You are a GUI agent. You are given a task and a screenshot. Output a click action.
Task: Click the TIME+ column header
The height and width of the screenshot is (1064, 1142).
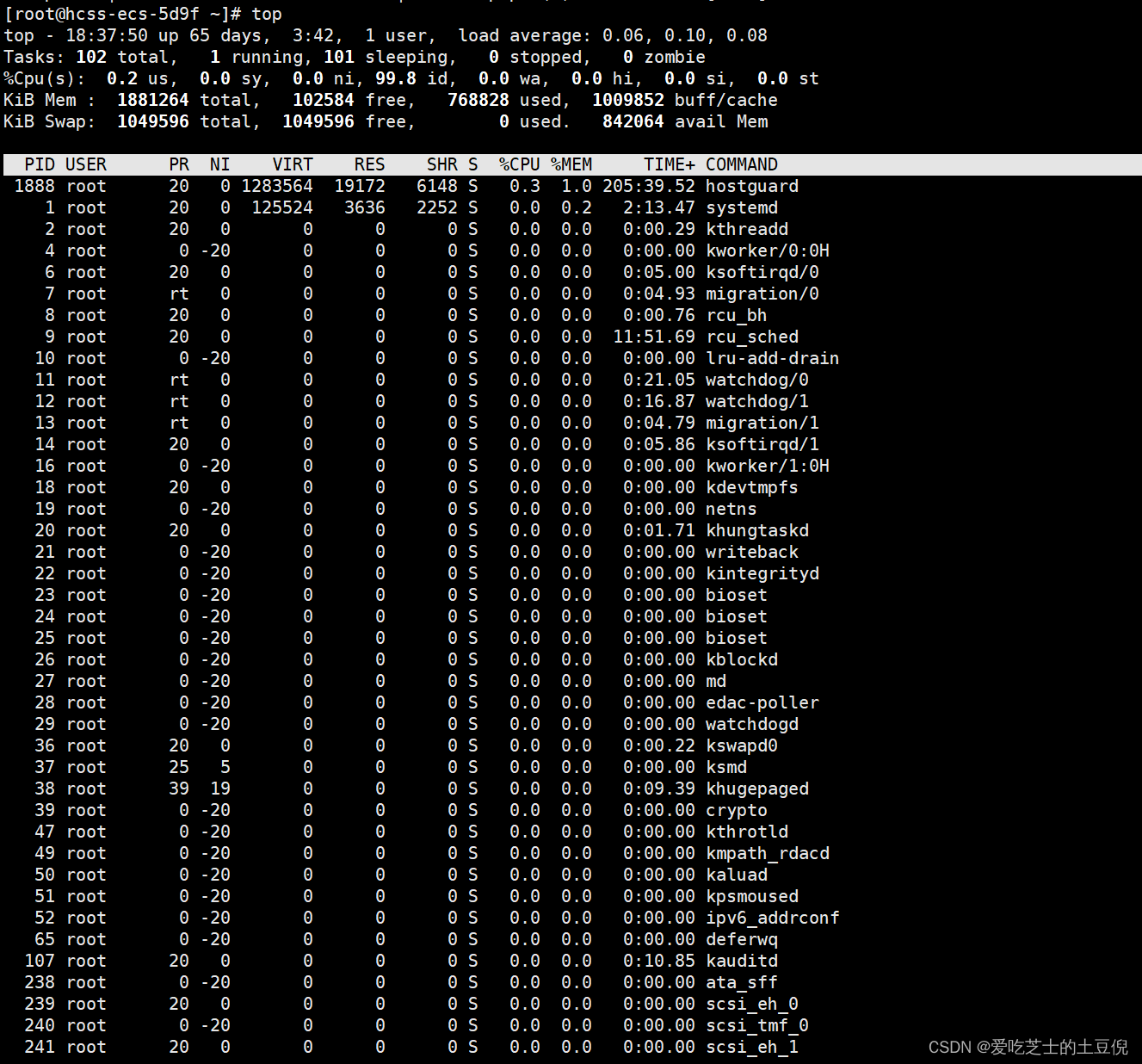pos(670,164)
